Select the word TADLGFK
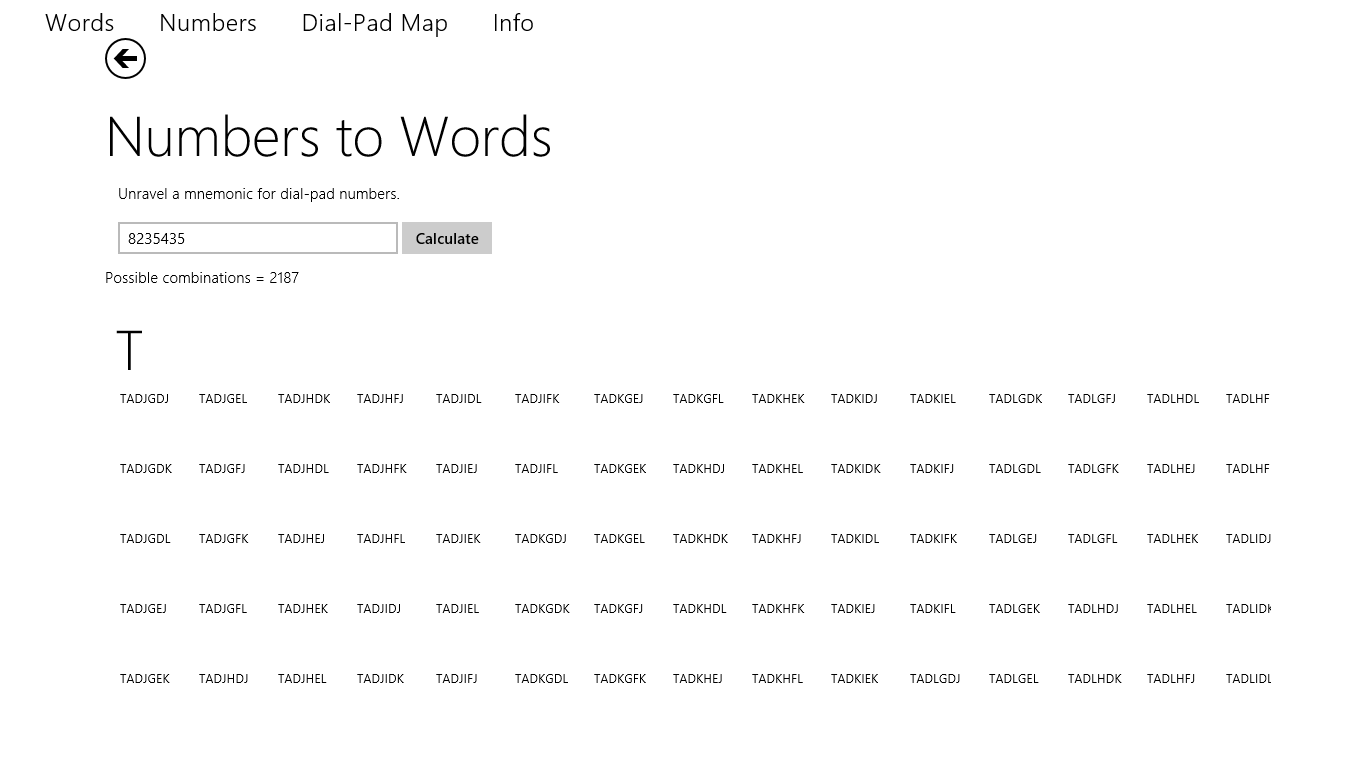 1093,469
